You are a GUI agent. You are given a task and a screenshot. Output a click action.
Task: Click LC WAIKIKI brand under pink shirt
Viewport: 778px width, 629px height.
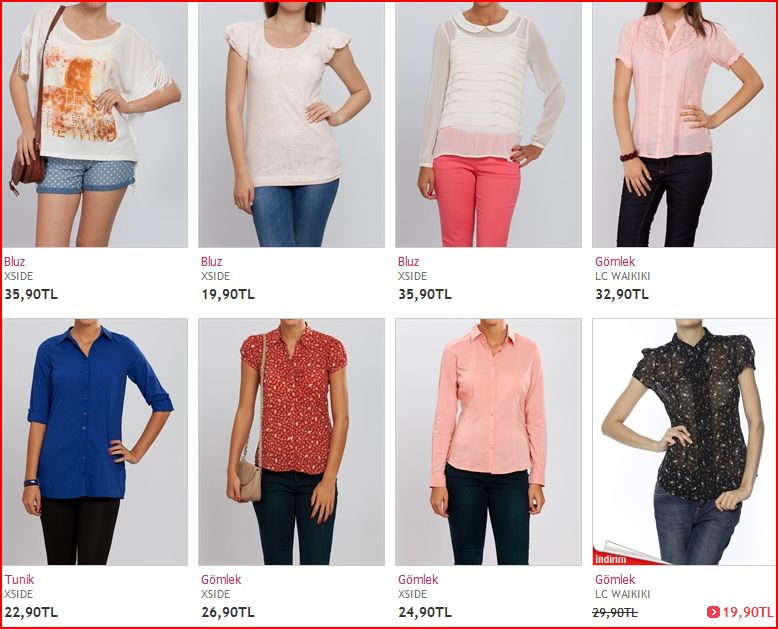623,276
